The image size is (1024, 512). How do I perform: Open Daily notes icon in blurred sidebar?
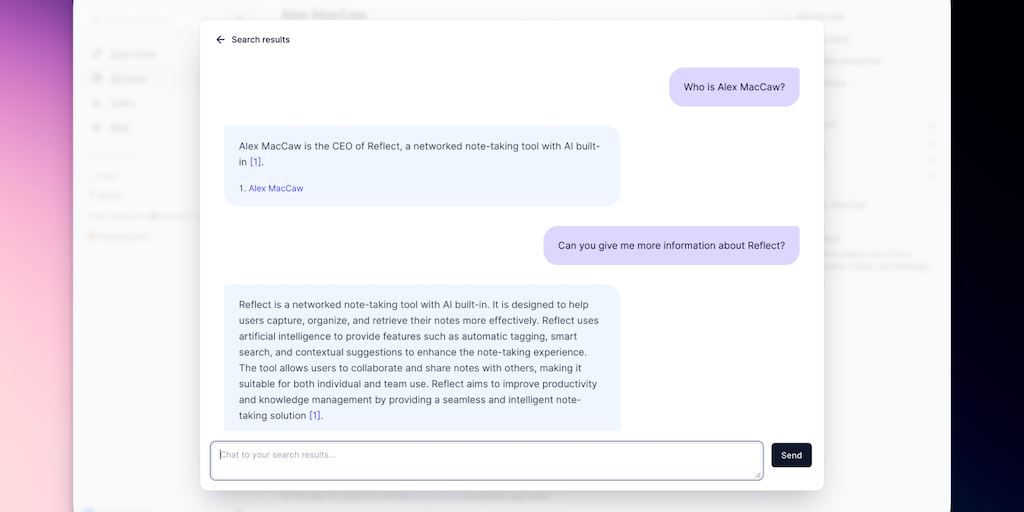tap(97, 54)
